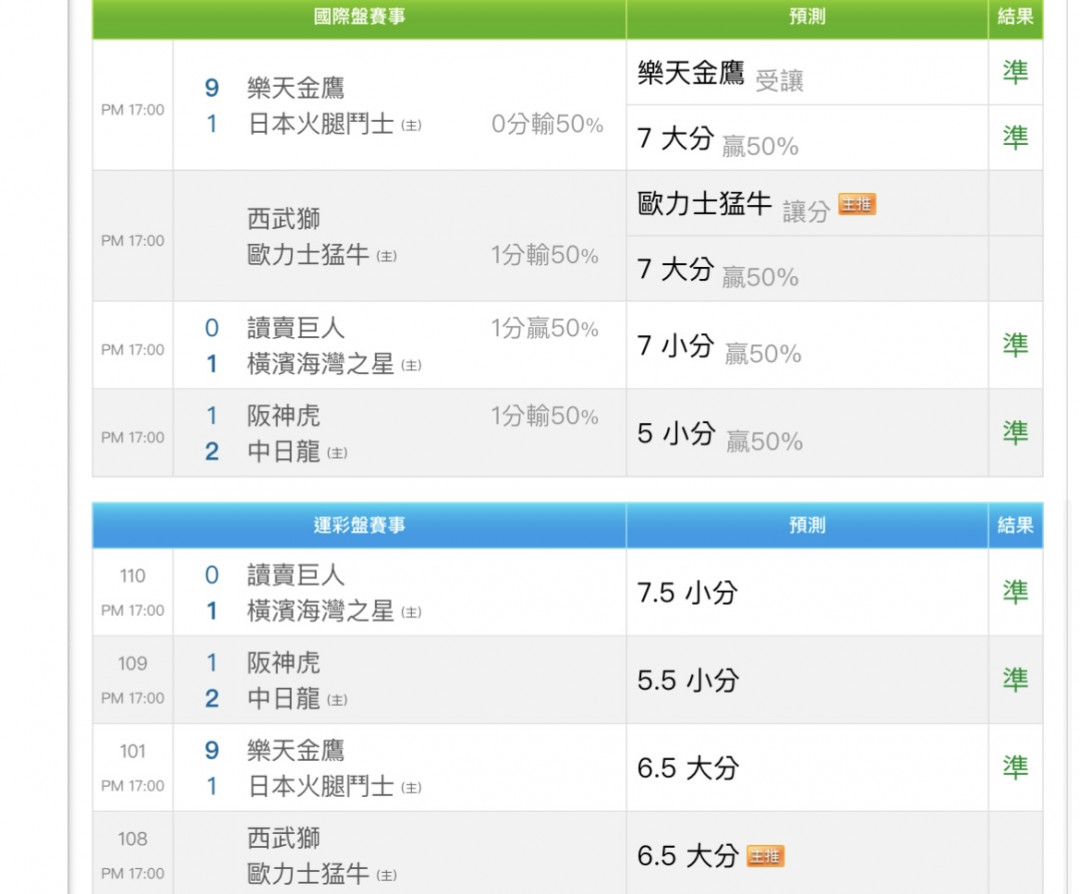Click the 主推 badge beside 歐力士猛牛 讓分
Screen dimensions: 1080x894
pos(857,205)
